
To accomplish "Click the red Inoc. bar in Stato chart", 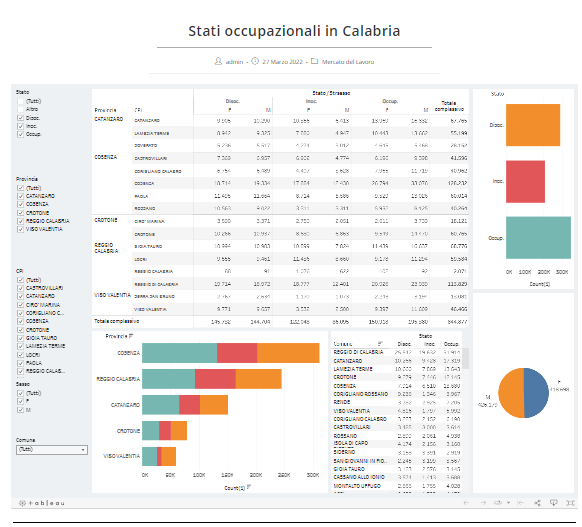I will 525,181.
